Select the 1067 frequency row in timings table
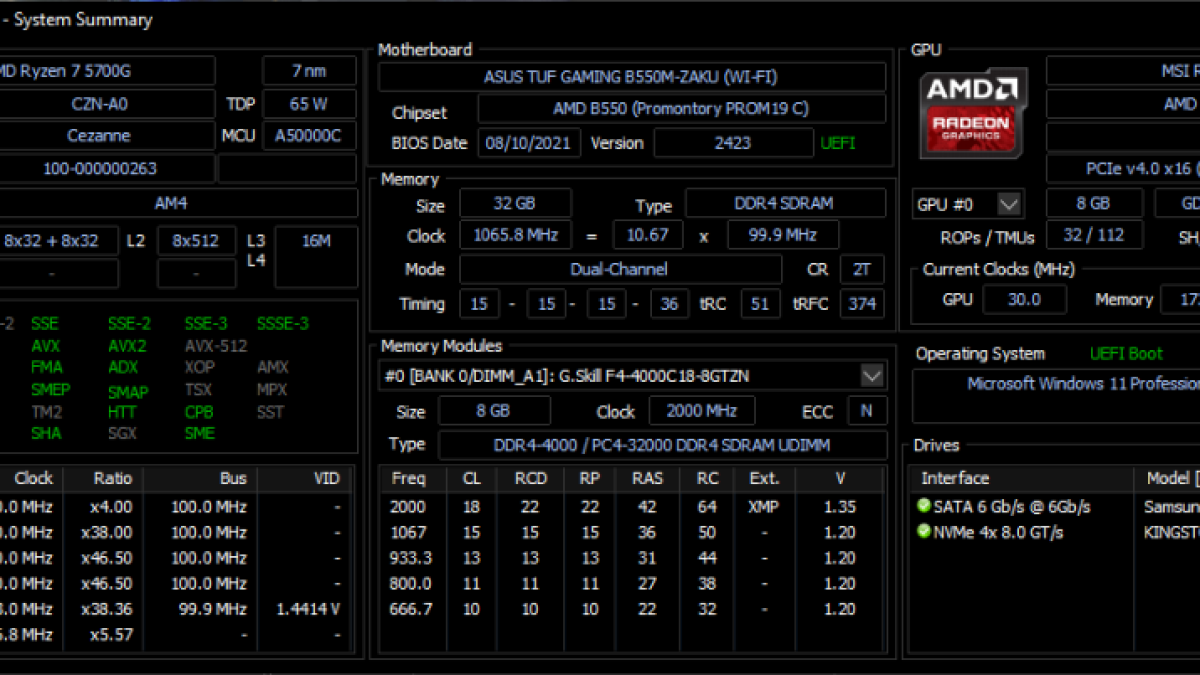 pyautogui.click(x=632, y=532)
